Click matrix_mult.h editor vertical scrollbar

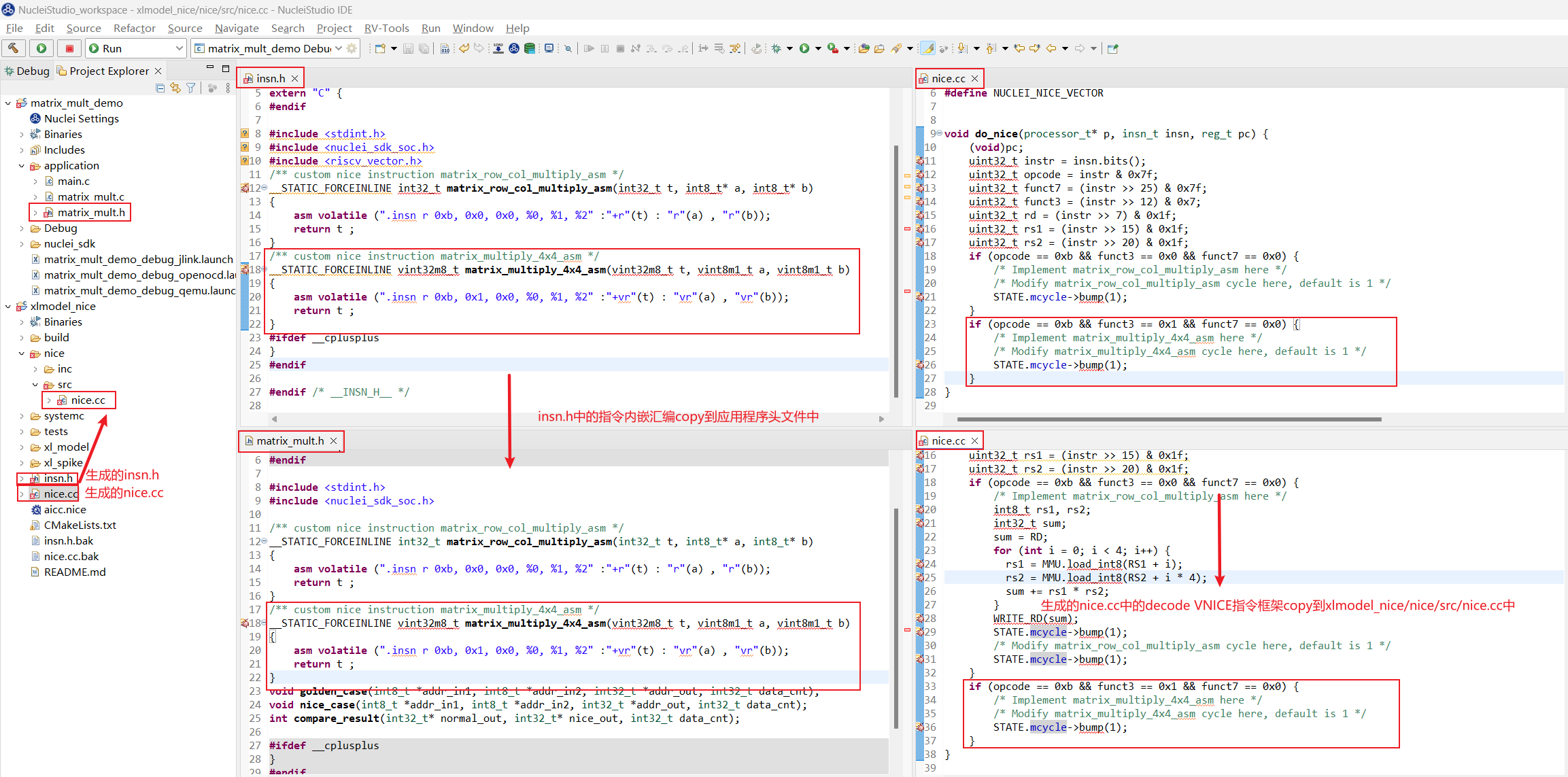click(896, 619)
